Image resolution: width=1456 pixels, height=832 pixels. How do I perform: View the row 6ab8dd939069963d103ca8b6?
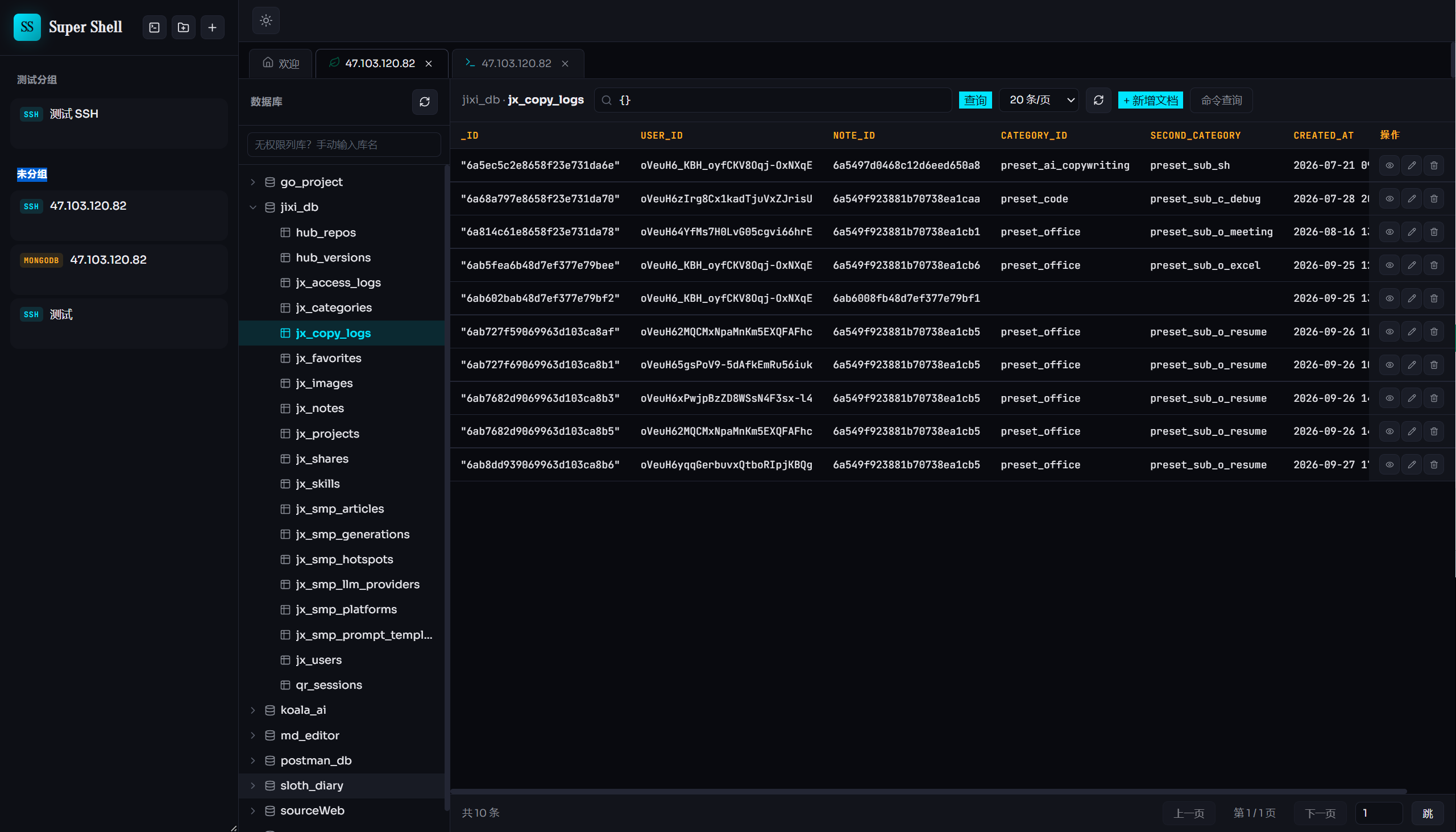[x=1389, y=464]
